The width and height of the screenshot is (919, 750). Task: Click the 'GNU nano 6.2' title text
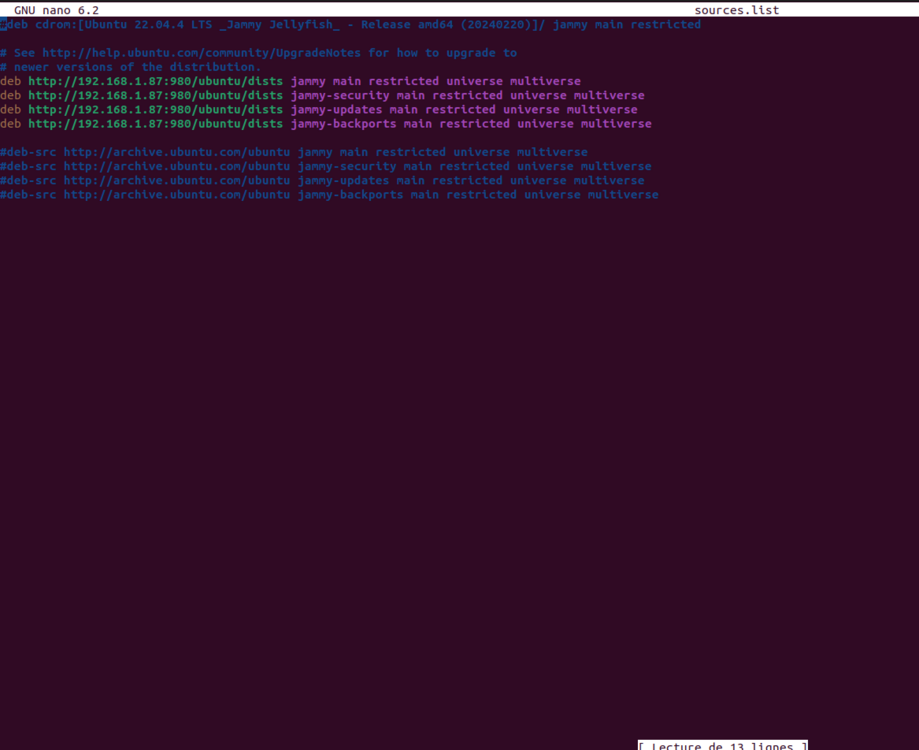(x=56, y=10)
